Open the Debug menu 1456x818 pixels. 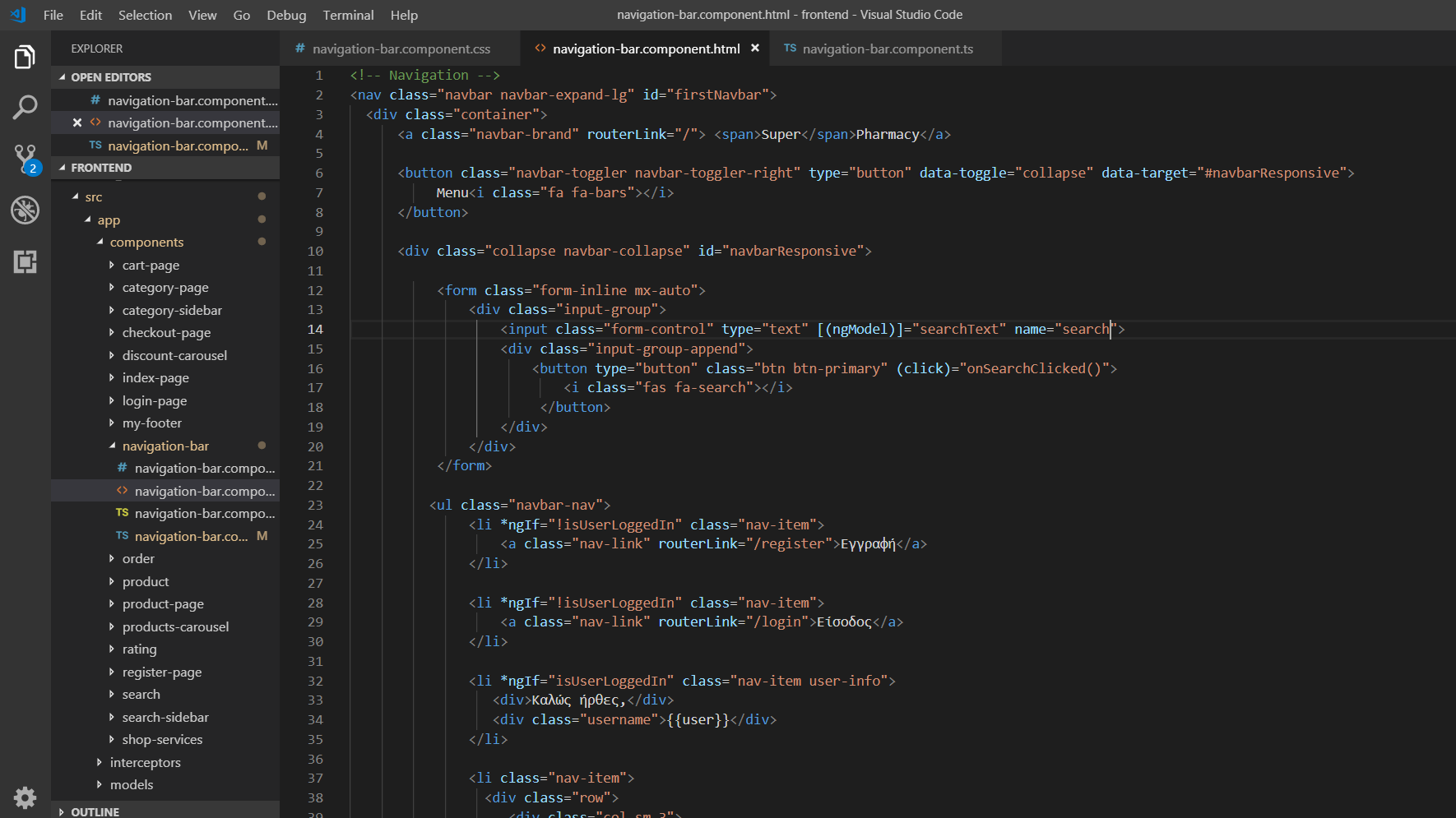[286, 15]
